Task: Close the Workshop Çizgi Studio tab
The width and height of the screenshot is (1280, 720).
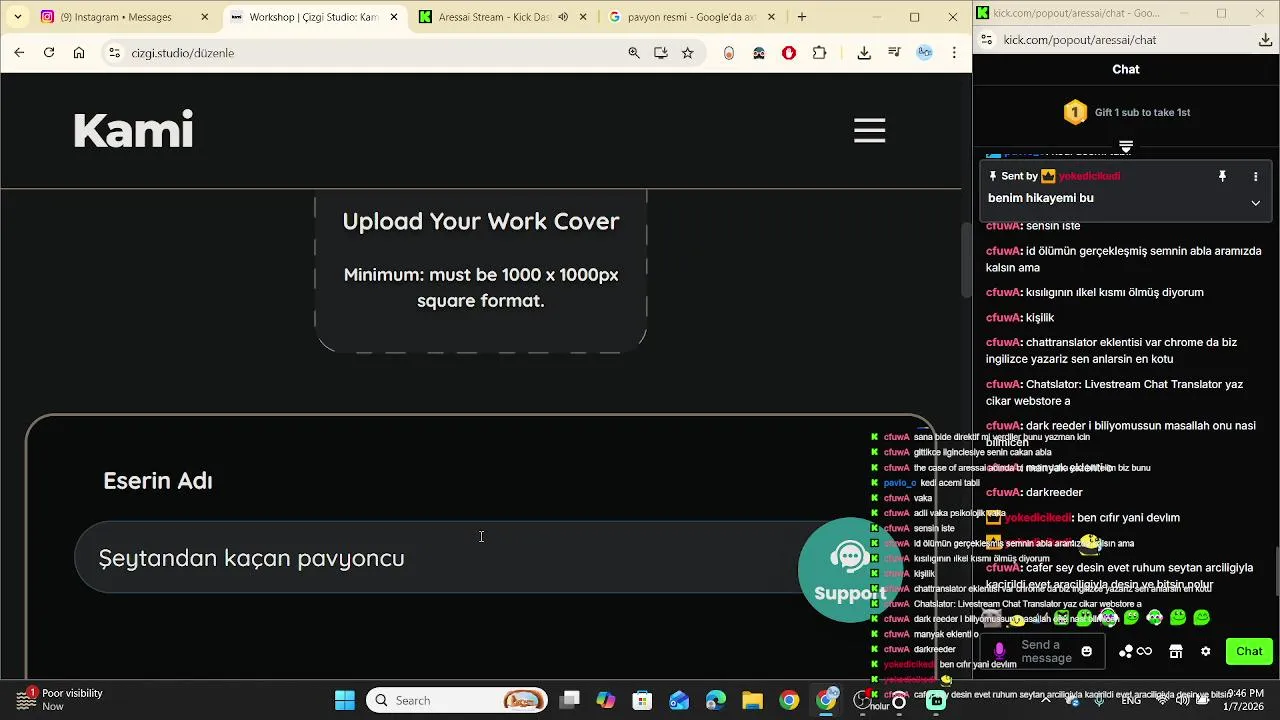Action: 394,17
